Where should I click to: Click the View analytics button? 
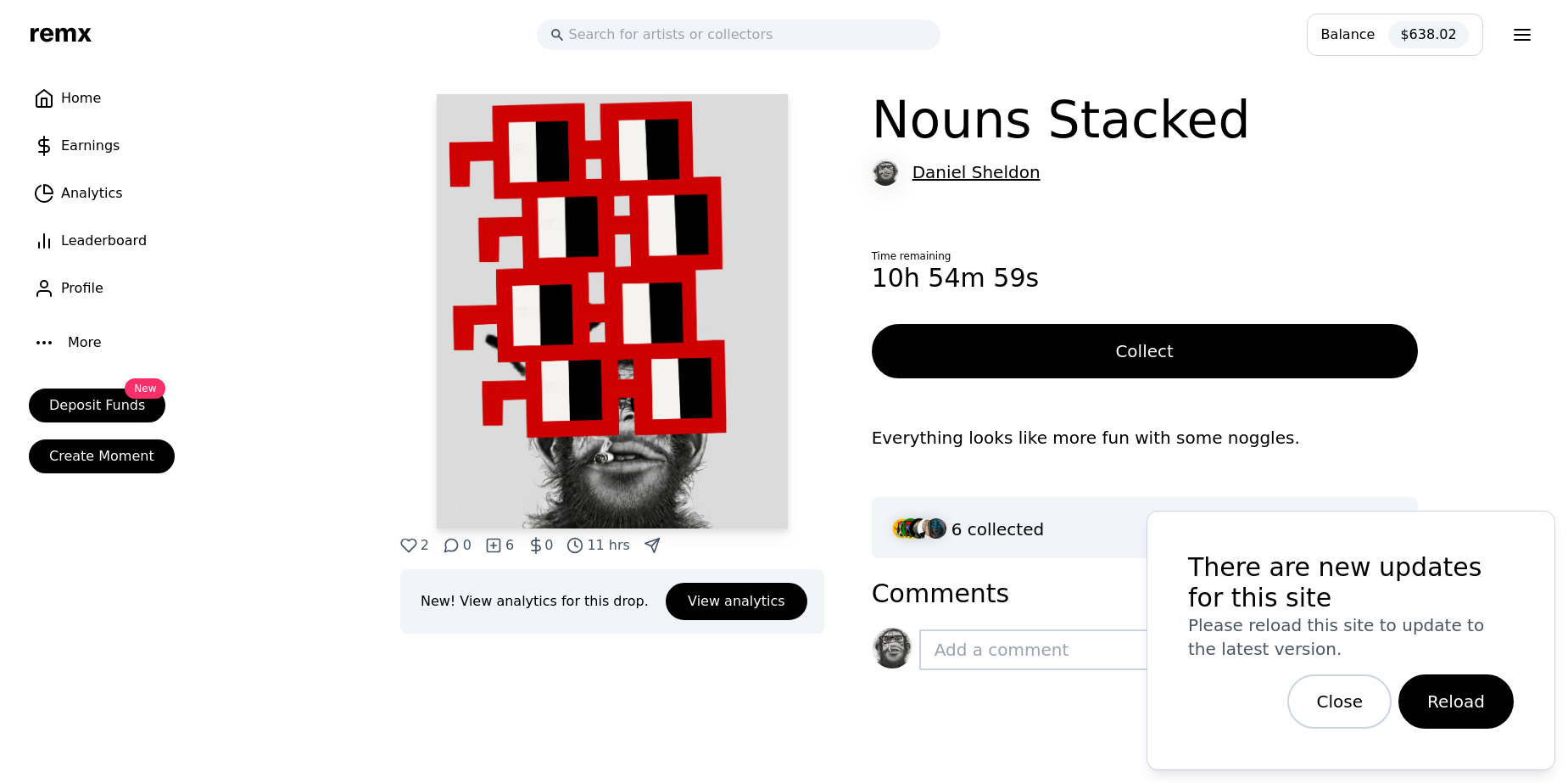click(736, 601)
